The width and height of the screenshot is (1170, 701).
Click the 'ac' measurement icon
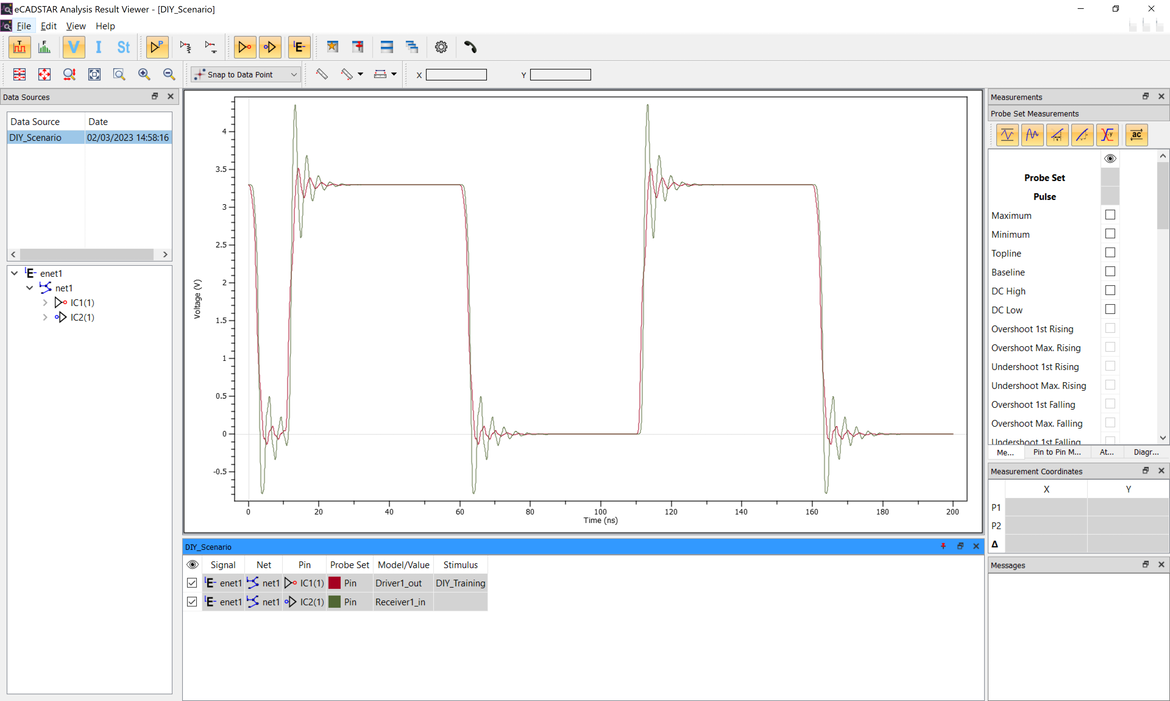pyautogui.click(x=1135, y=135)
